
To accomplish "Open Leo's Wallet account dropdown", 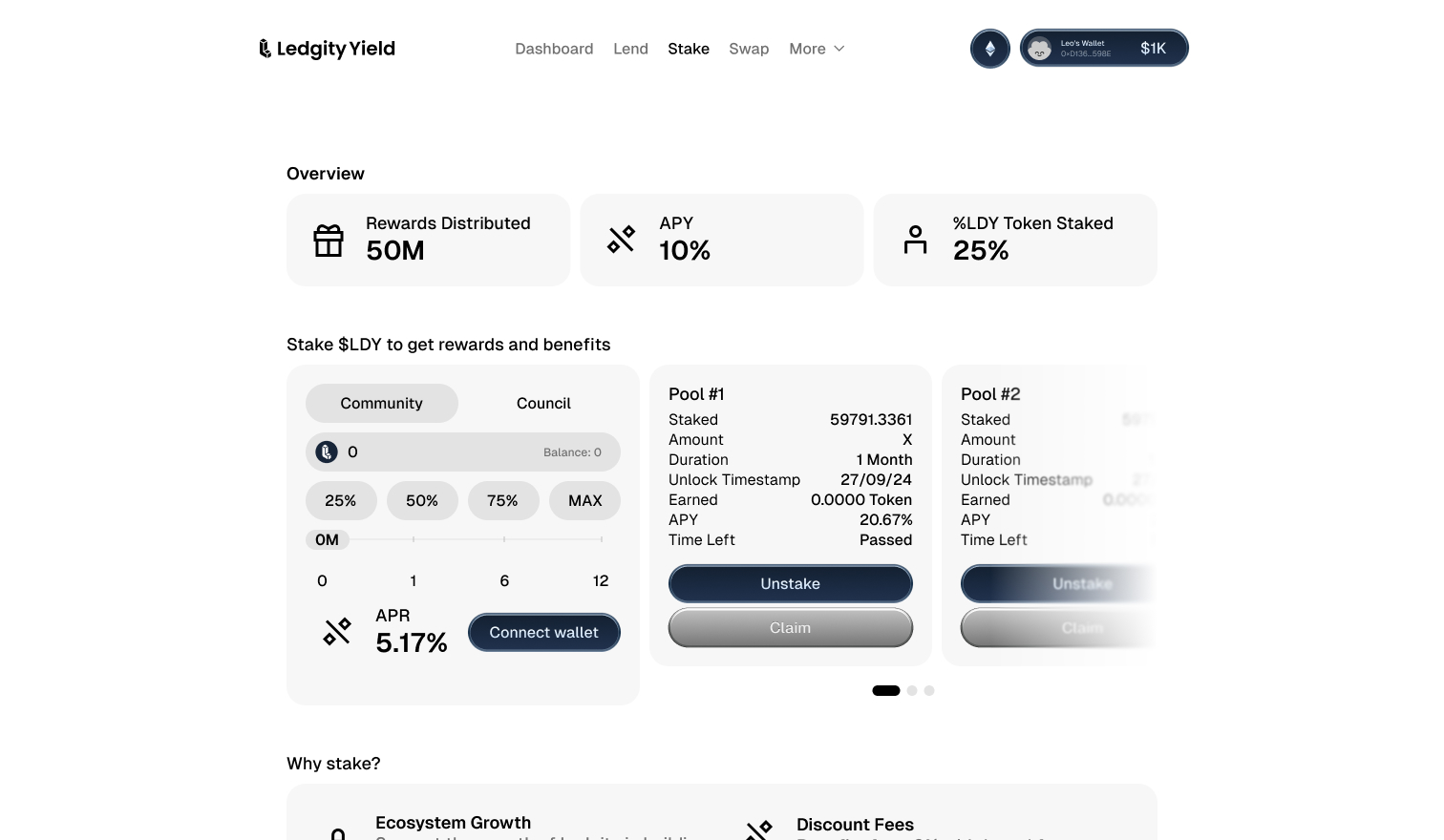I will pos(1104,49).
